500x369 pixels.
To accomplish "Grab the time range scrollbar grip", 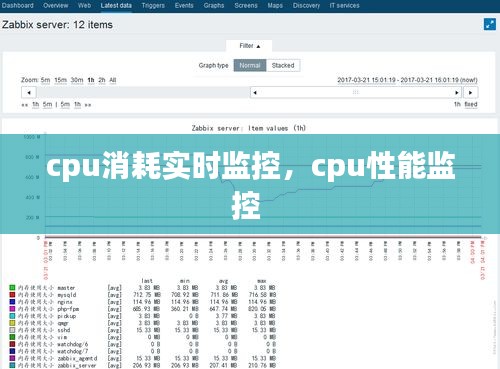I will tap(356, 92).
